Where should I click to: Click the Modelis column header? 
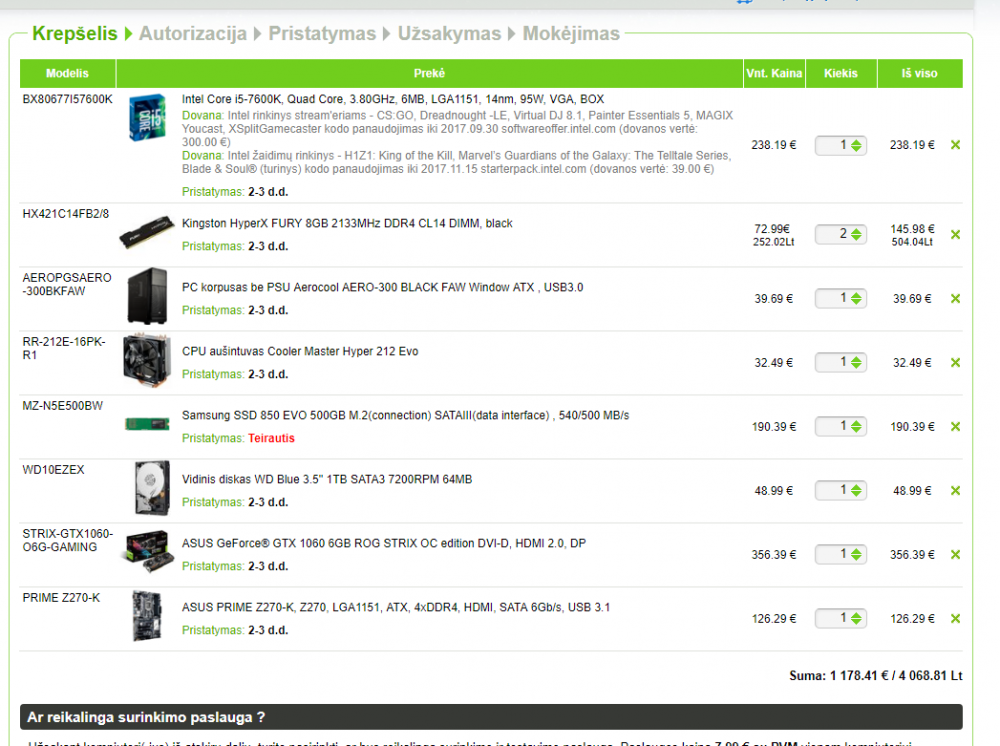(68, 73)
